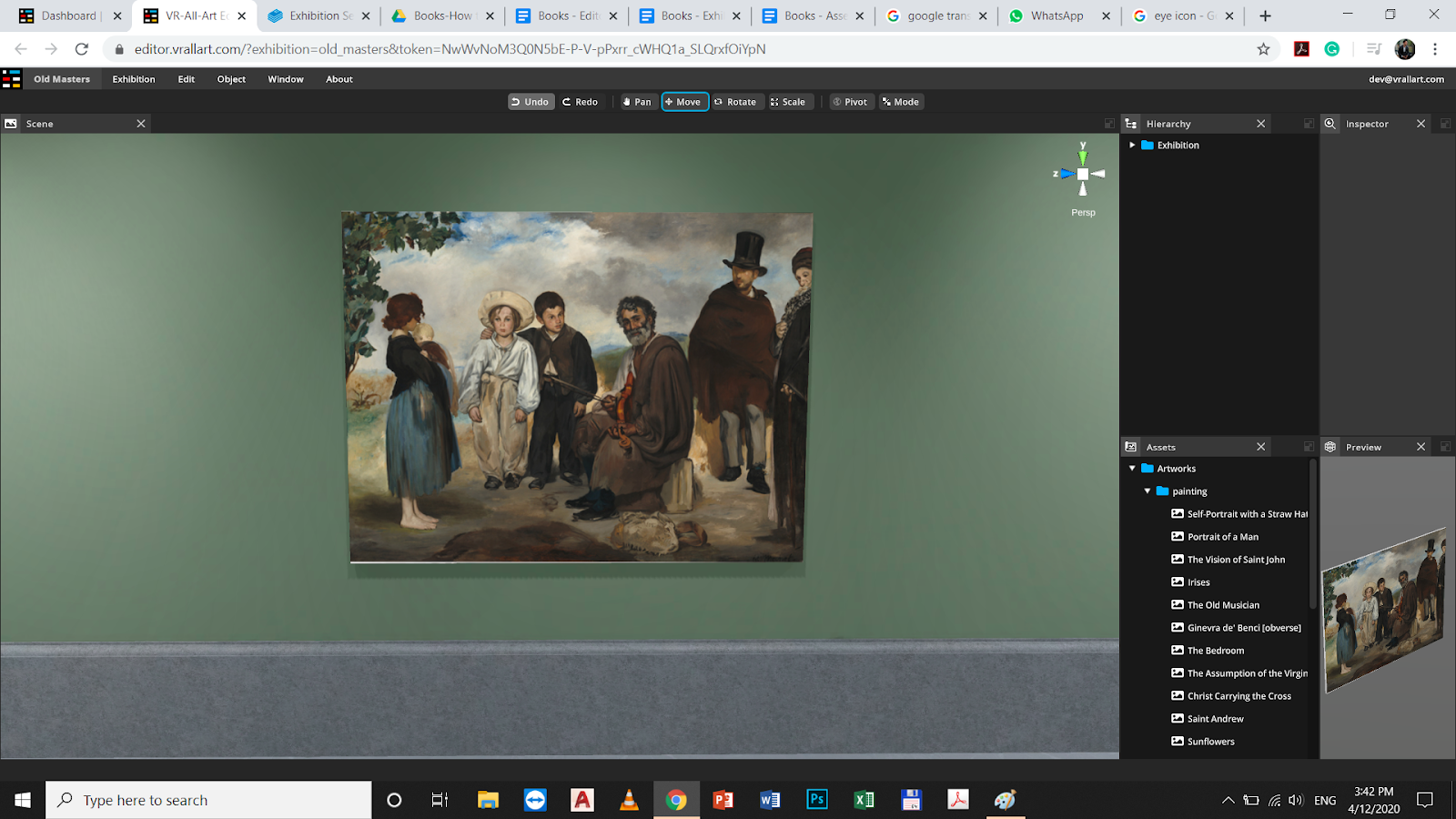Screen dimensions: 1456x819
Task: Select Portrait of a Man asset
Action: 1215,537
